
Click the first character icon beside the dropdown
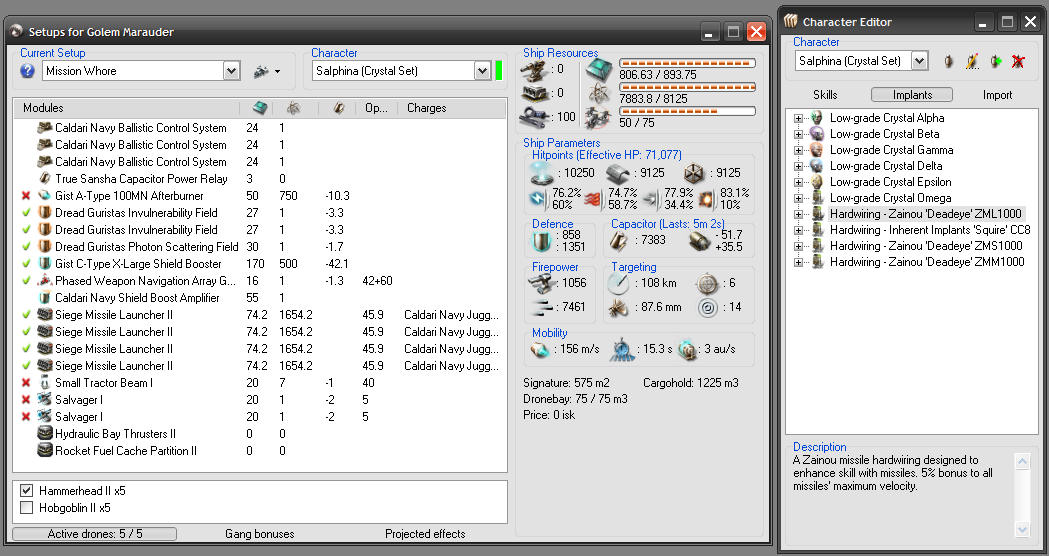pos(947,62)
